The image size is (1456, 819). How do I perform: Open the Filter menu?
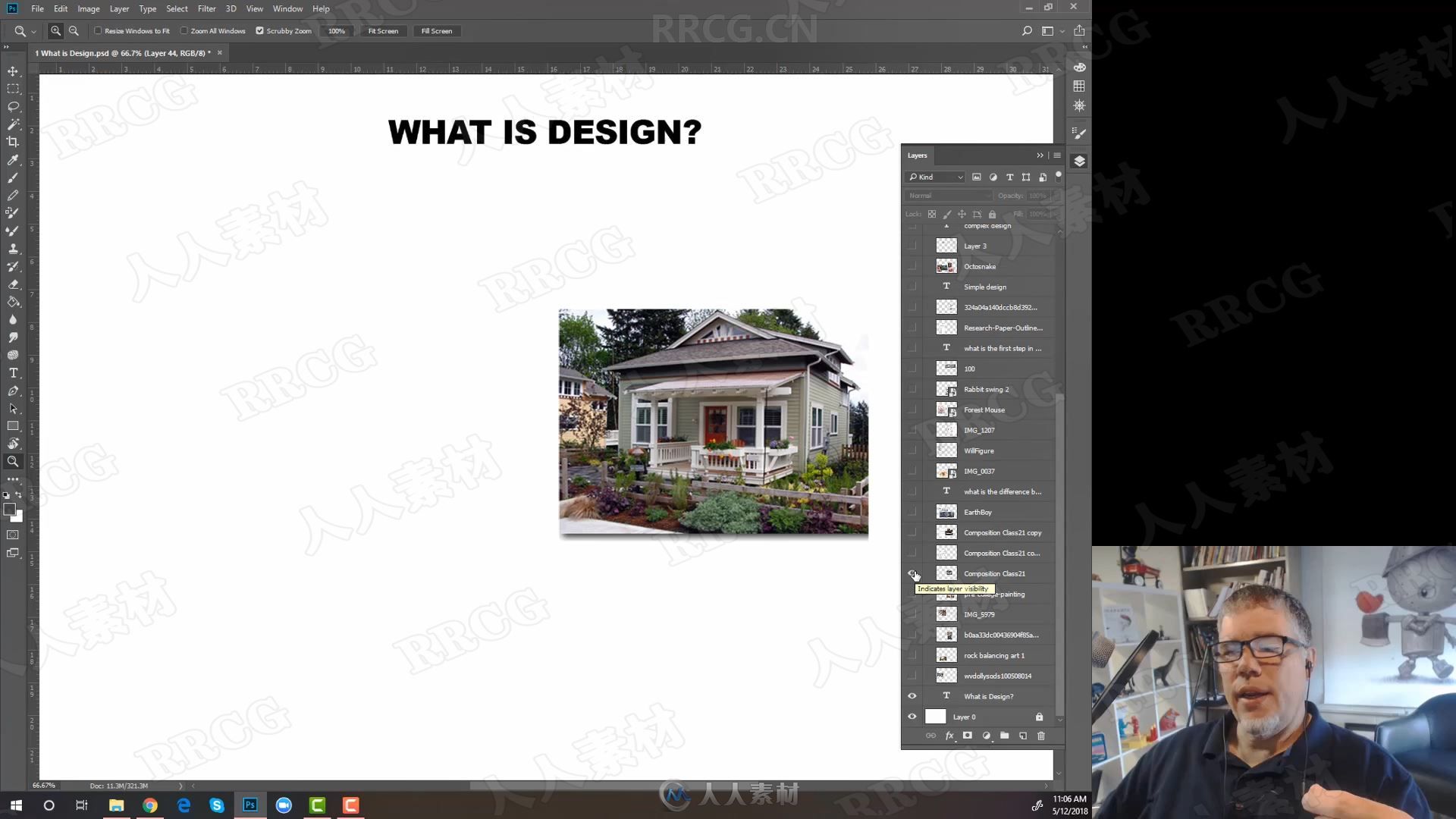tap(205, 8)
